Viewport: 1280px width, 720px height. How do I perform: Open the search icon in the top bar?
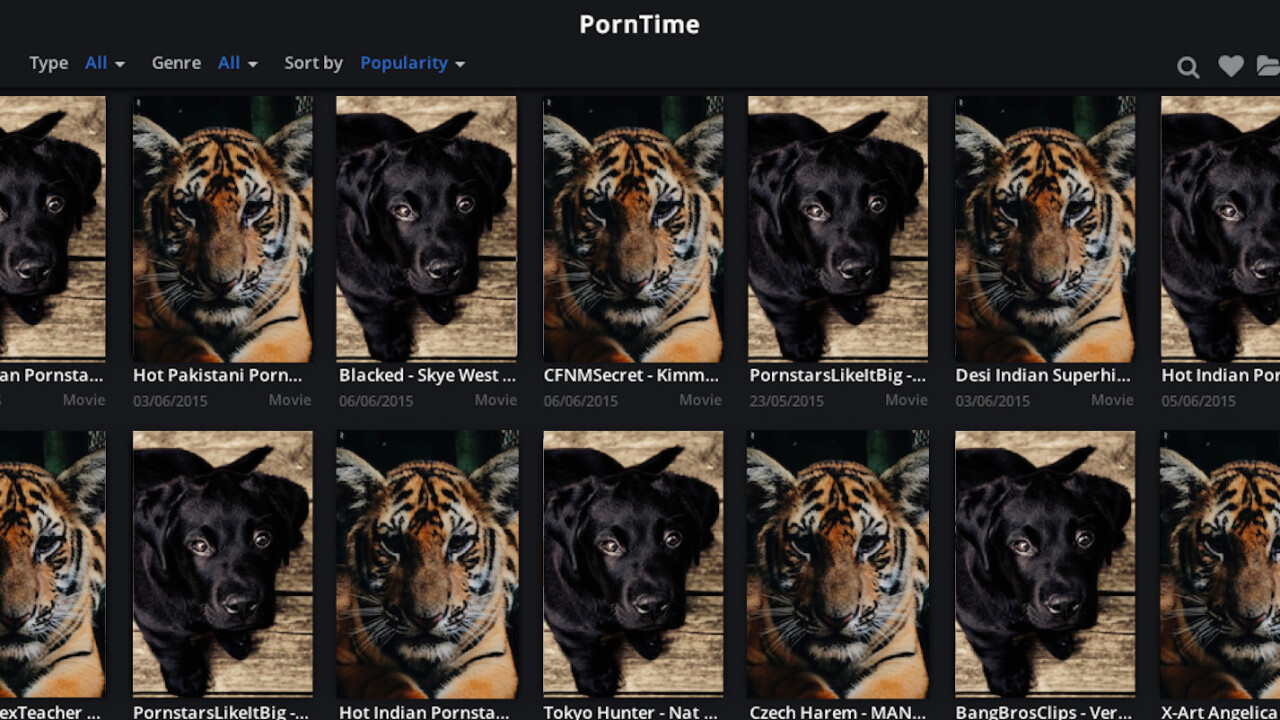click(1188, 67)
